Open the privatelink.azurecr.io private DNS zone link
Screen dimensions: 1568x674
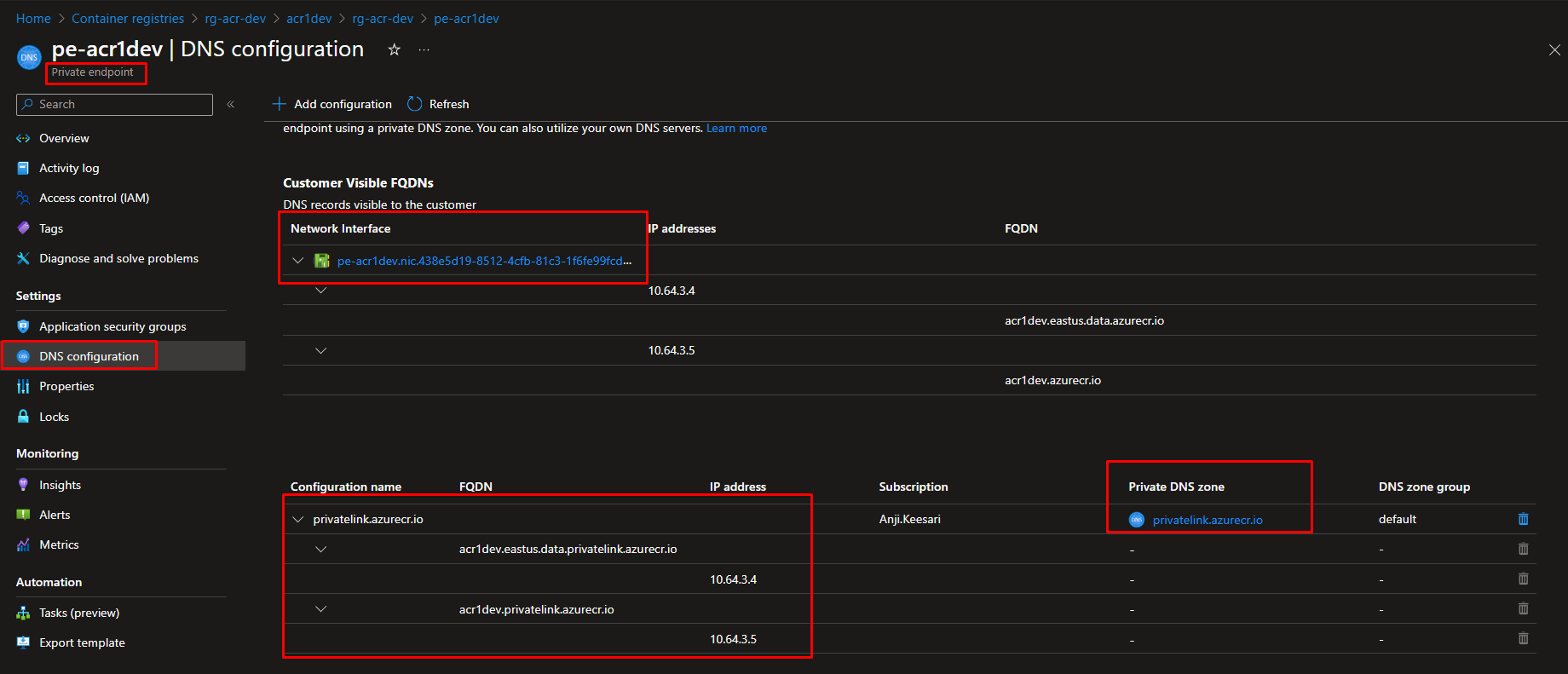pos(1207,520)
